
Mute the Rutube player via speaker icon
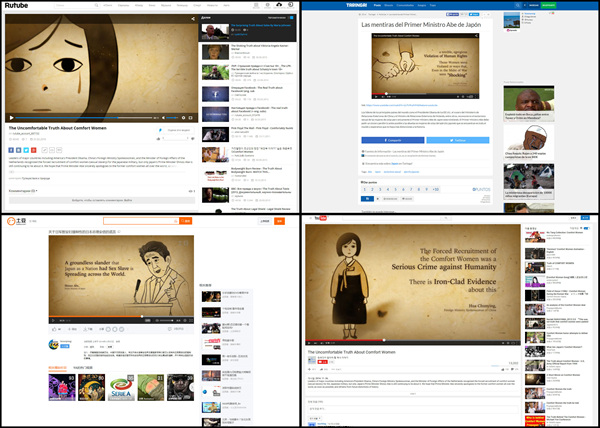click(x=163, y=118)
